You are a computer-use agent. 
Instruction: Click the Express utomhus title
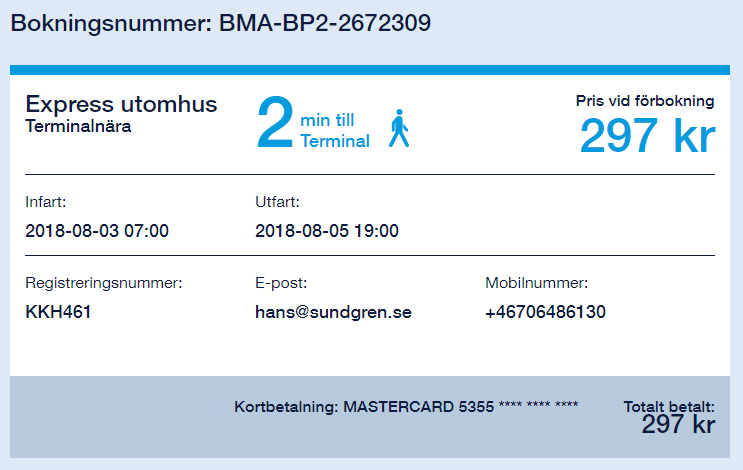[x=121, y=104]
